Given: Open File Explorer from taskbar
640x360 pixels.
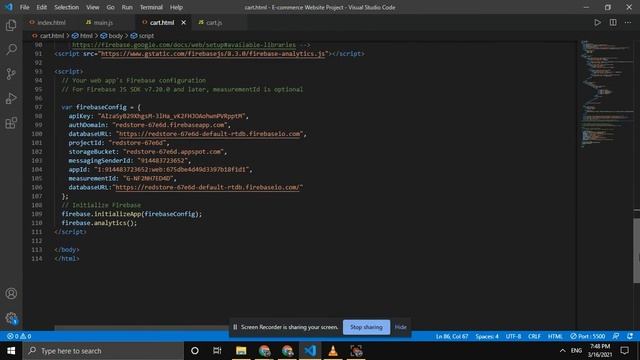Looking at the screenshot, I should click(241, 351).
